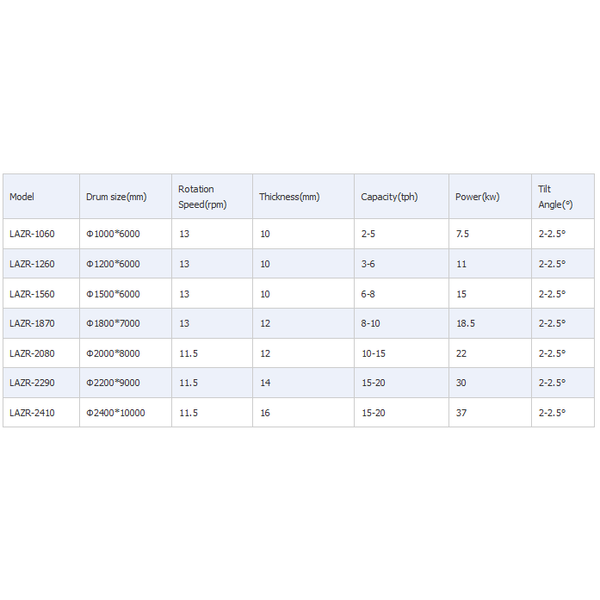Select the LAZR-1560 row label

tap(41, 293)
